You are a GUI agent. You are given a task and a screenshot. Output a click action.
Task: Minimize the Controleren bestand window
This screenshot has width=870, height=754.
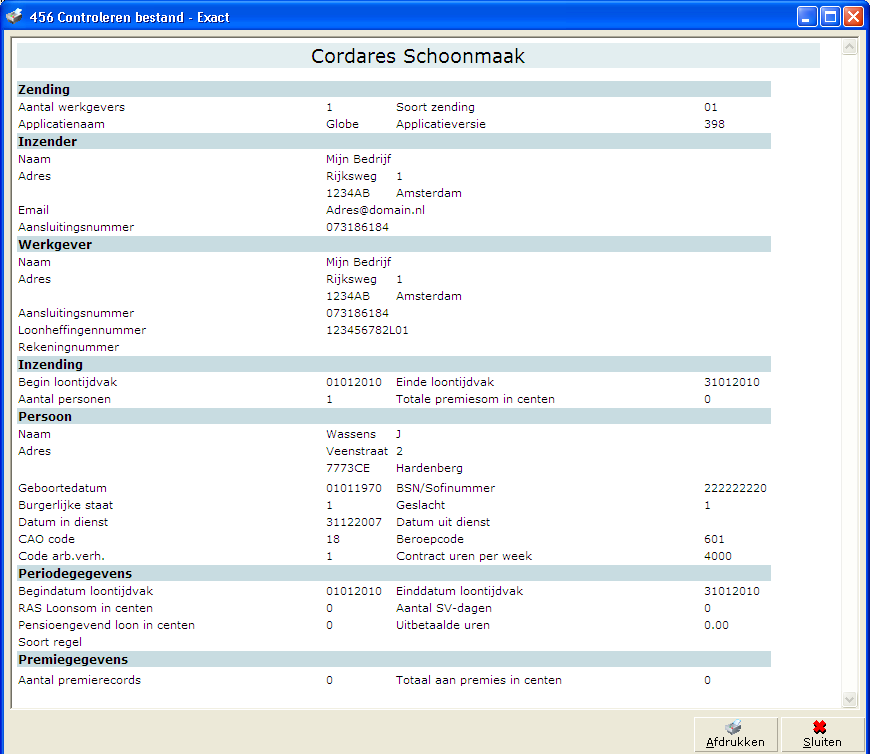click(808, 16)
